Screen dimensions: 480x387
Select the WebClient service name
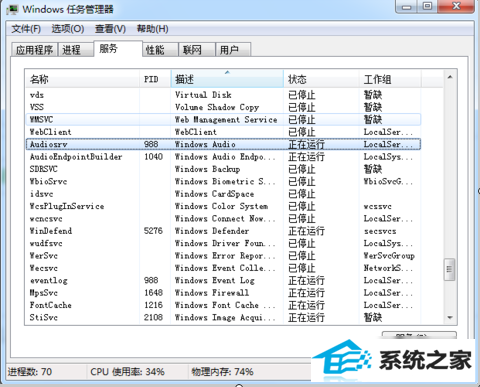[x=51, y=132]
